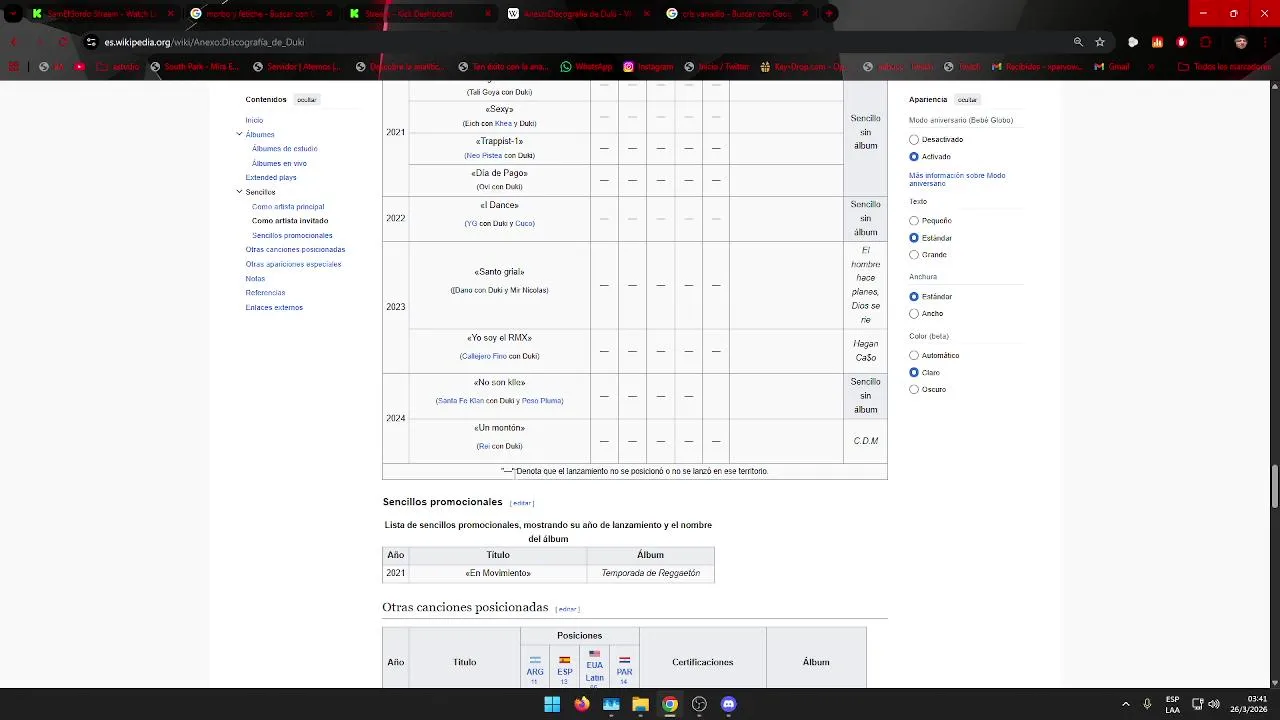The height and width of the screenshot is (720, 1280).
Task: Open the Chrome profile avatar
Action: [x=1241, y=42]
